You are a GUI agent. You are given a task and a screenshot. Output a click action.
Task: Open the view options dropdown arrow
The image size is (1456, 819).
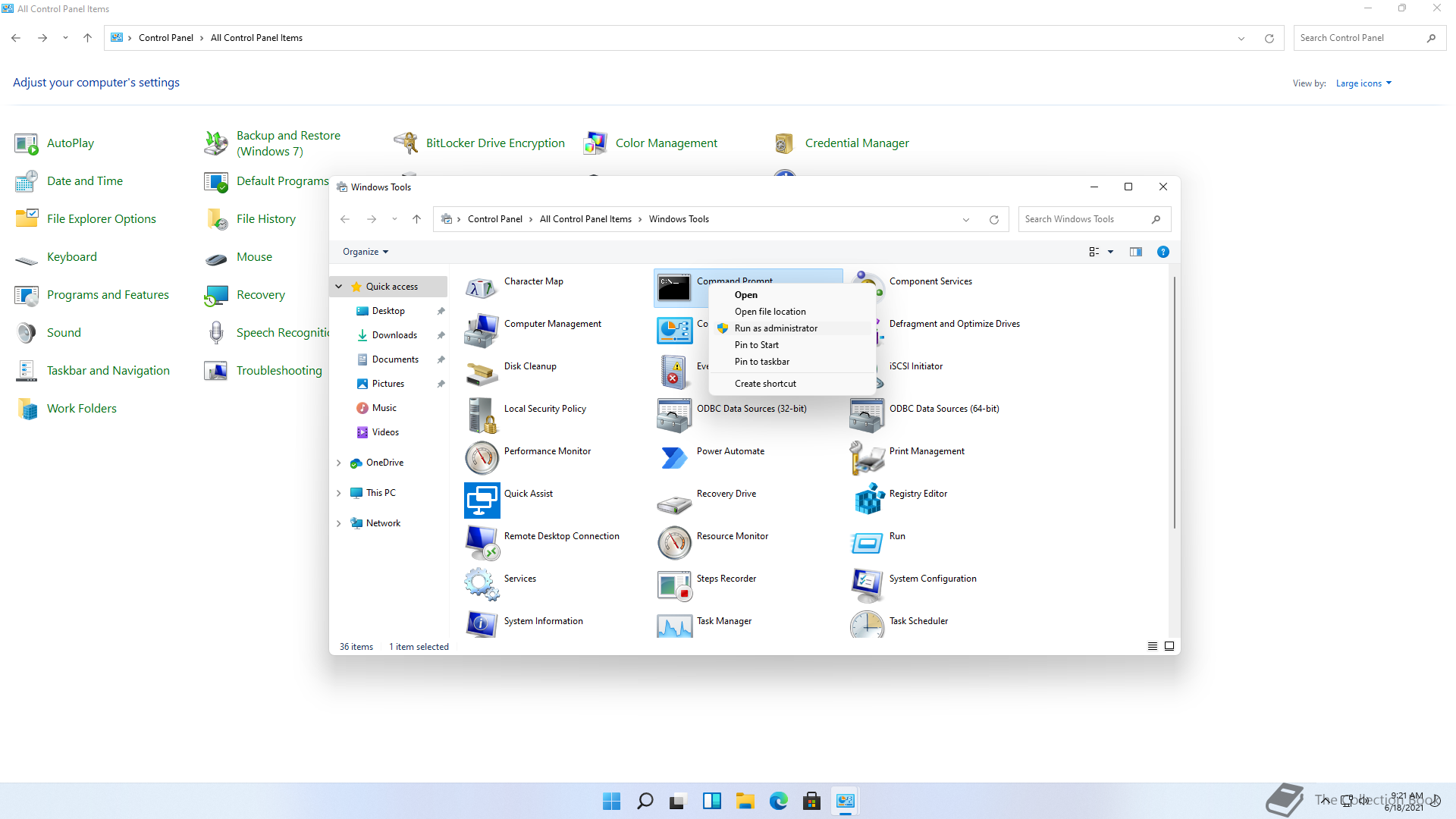pyautogui.click(x=1110, y=252)
